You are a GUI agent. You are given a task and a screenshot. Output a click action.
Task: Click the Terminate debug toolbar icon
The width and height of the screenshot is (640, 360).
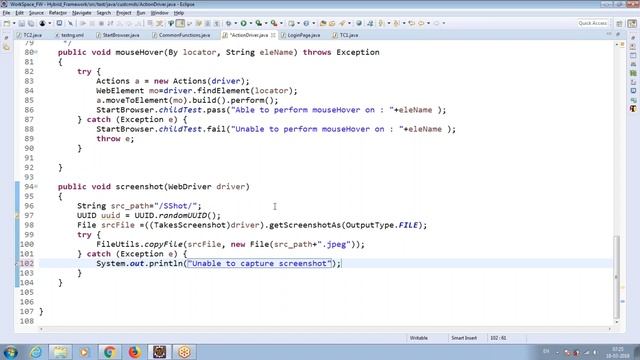click(101, 23)
